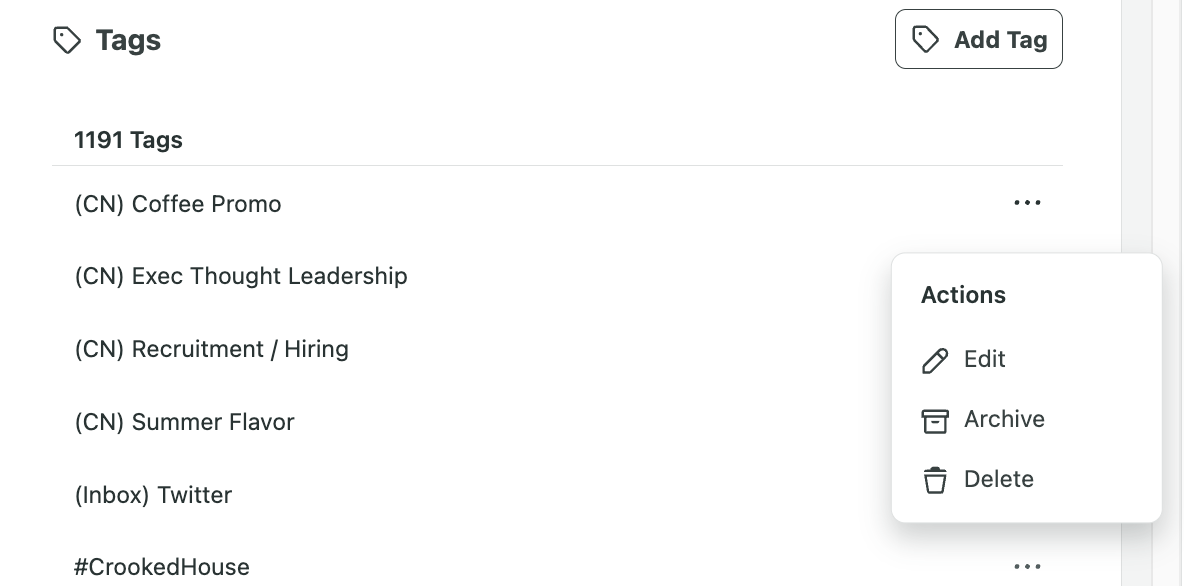Image resolution: width=1184 pixels, height=586 pixels.
Task: Select Archive in the Actions menu
Action: pyautogui.click(x=1003, y=420)
